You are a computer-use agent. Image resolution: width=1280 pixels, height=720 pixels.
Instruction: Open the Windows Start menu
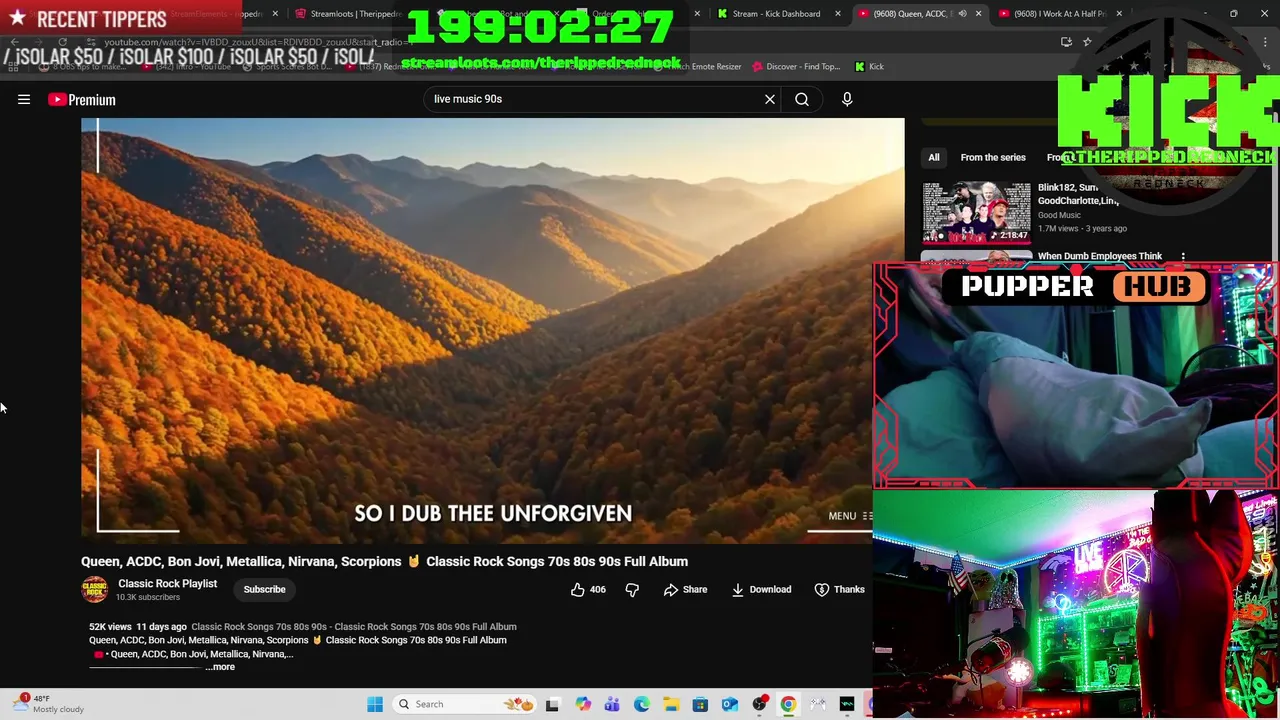point(375,704)
